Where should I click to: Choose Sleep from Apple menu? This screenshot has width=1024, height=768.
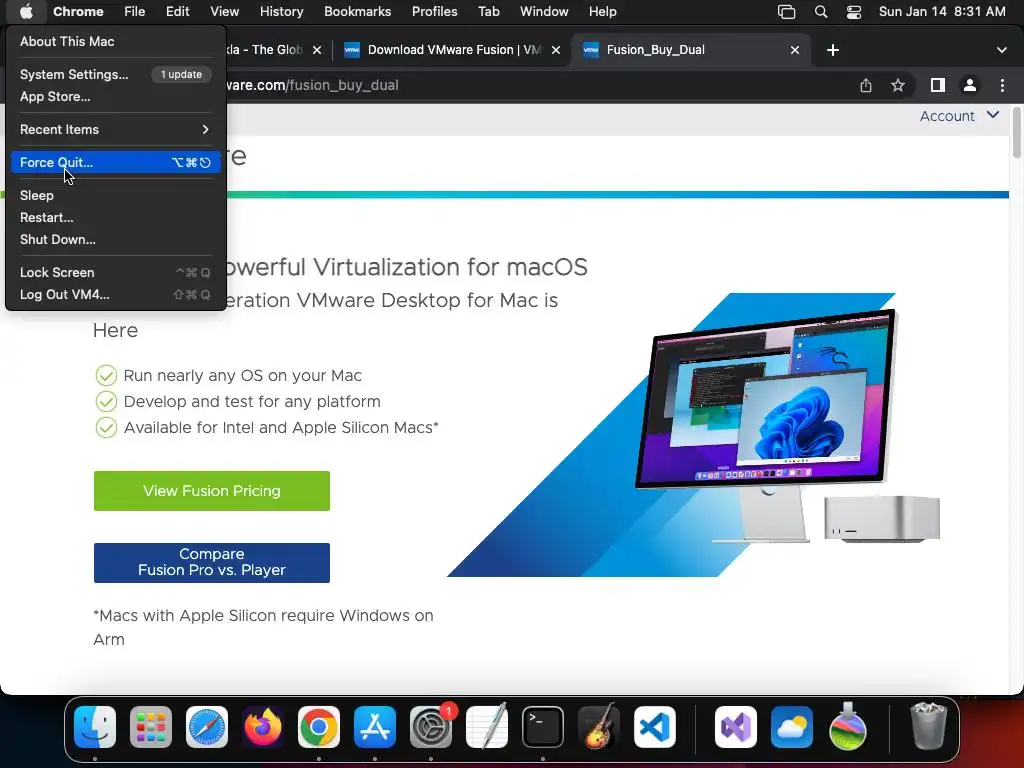point(116,195)
